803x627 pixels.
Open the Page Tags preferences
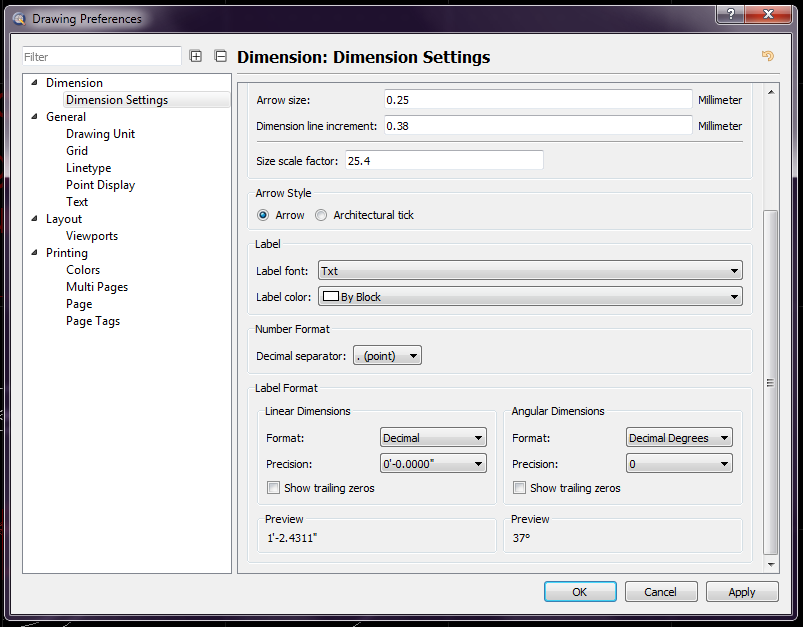pyautogui.click(x=93, y=321)
